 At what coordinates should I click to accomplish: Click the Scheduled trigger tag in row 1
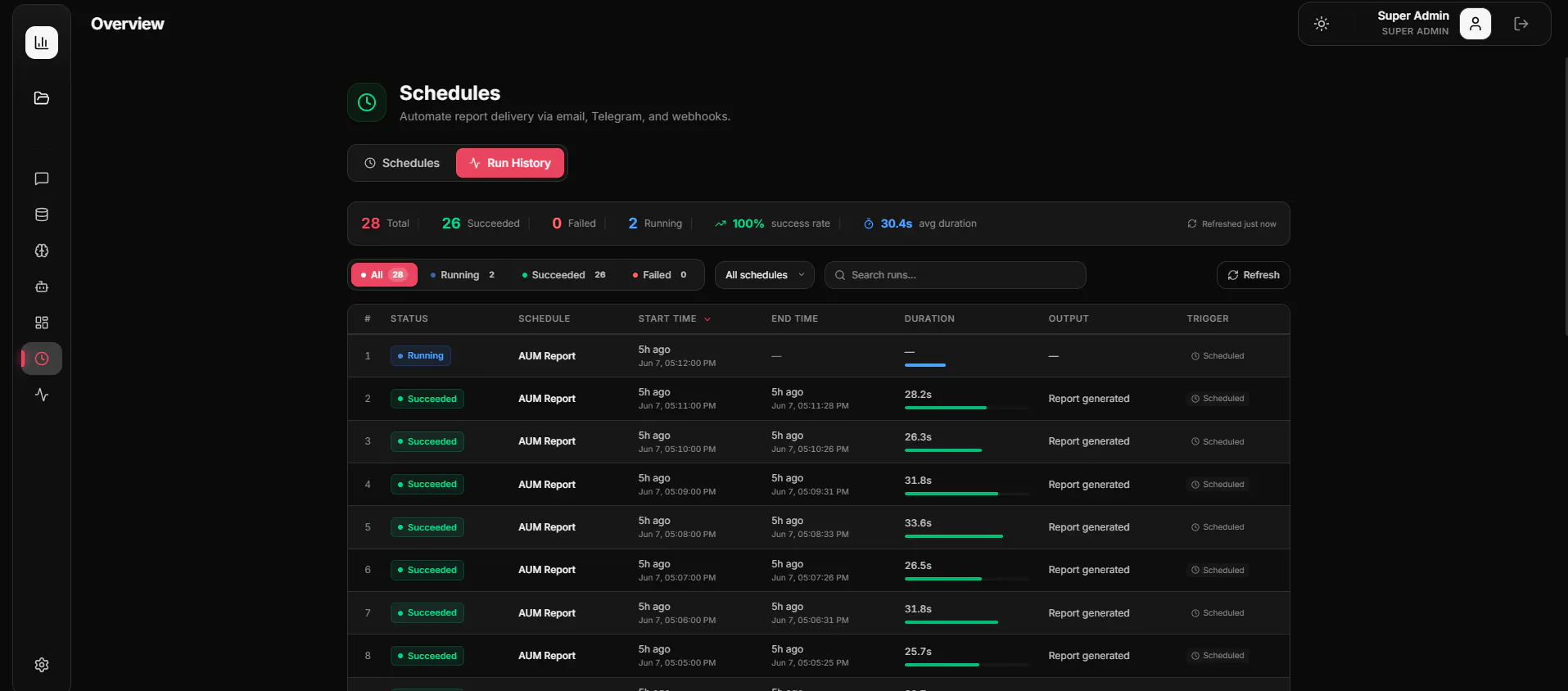(x=1218, y=356)
